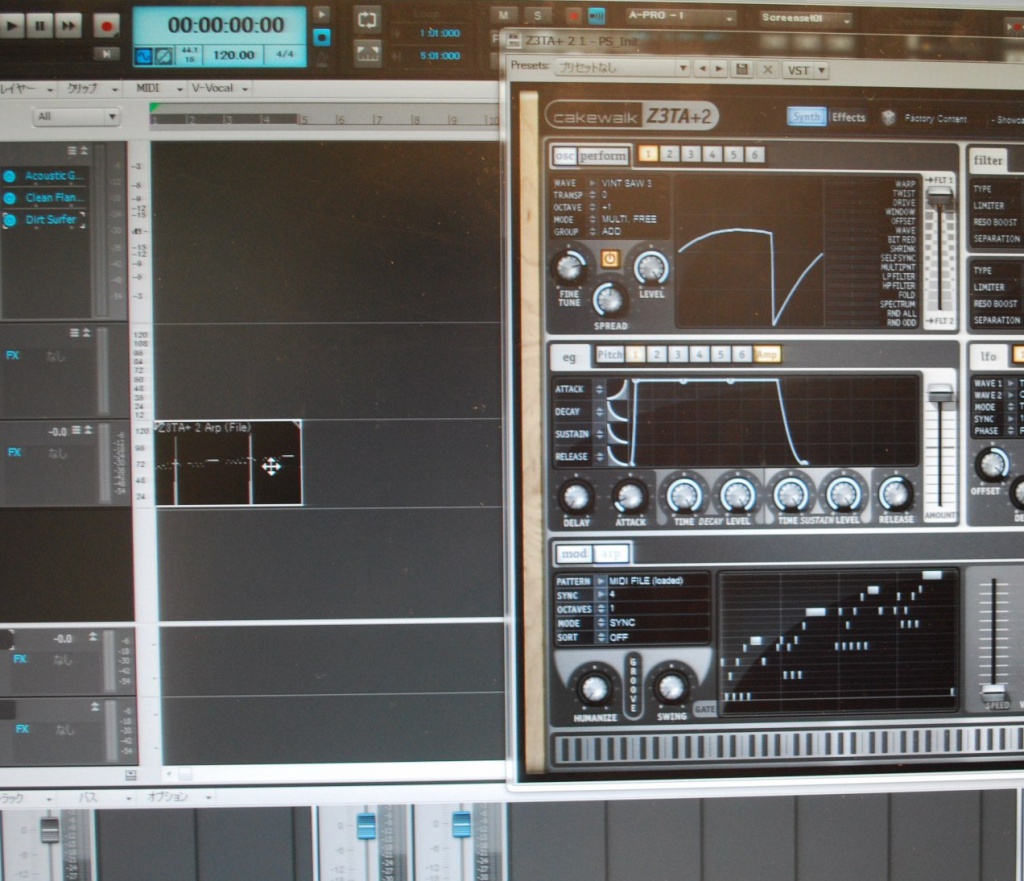Click the Effects page button
The height and width of the screenshot is (881, 1024).
848,118
